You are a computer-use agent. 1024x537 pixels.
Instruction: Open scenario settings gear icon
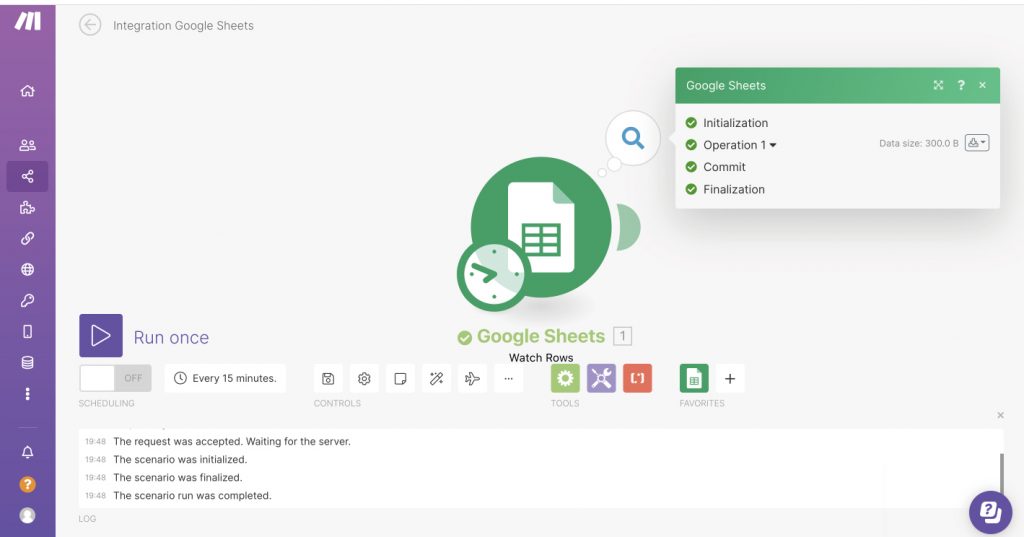[364, 378]
